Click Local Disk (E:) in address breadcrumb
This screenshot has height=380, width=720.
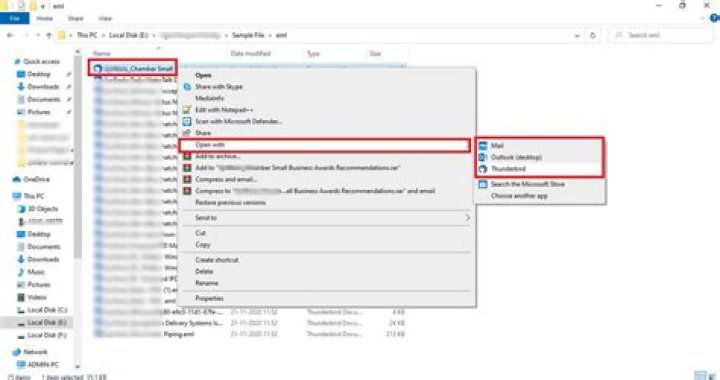point(129,35)
